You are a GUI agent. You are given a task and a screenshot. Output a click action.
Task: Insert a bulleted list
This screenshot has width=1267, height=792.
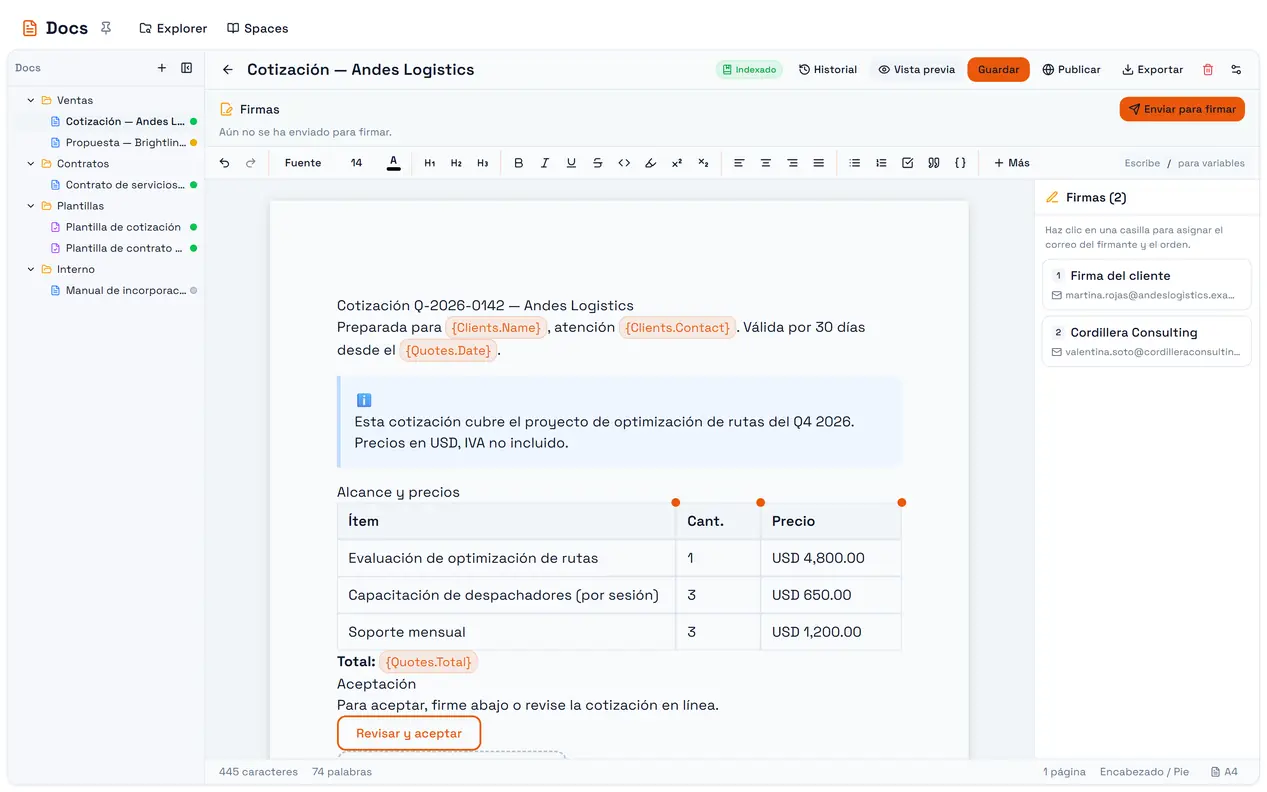(855, 163)
